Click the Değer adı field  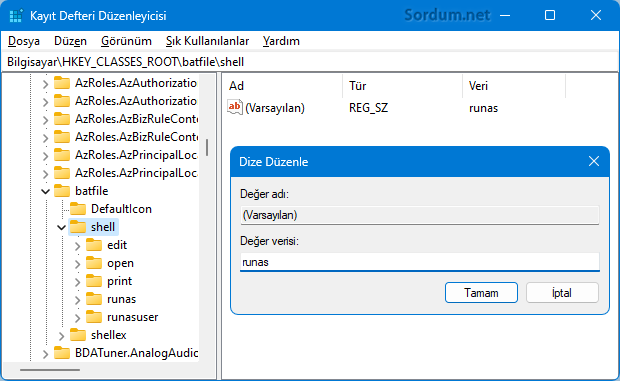420,215
